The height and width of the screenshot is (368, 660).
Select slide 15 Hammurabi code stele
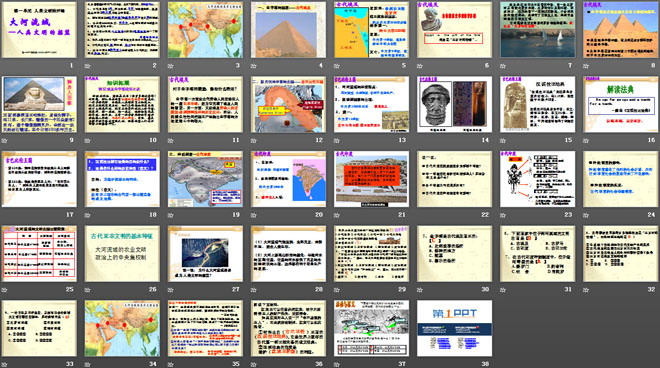[x=538, y=104]
